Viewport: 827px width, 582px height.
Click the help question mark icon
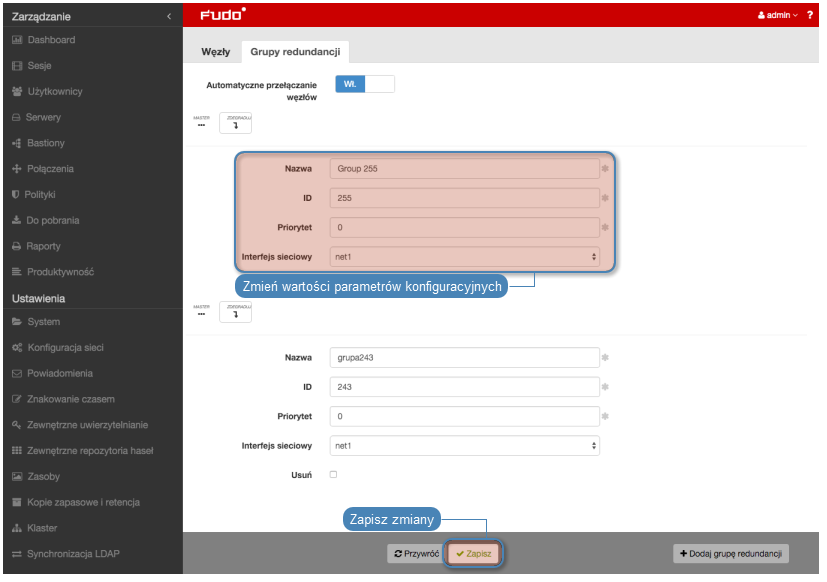click(810, 15)
